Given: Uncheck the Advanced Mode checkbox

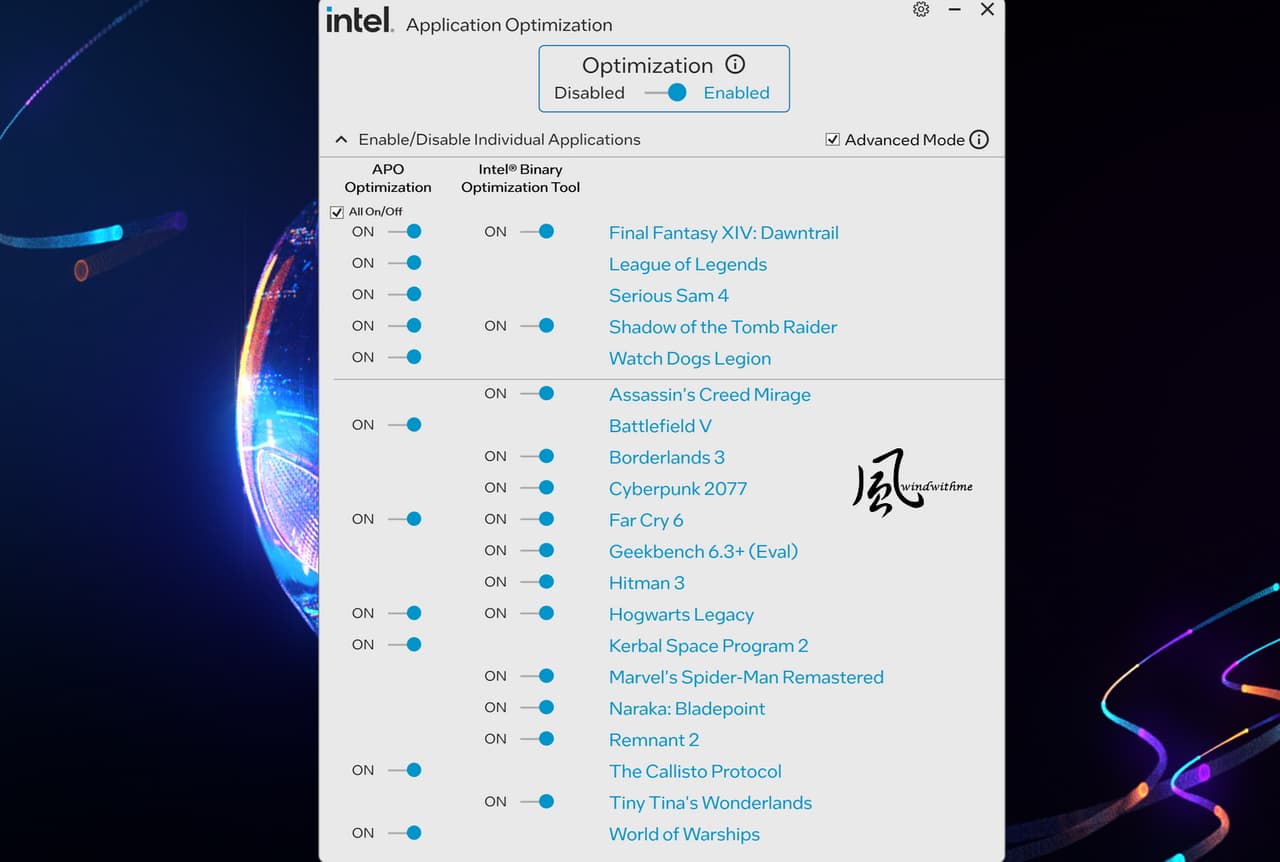Looking at the screenshot, I should pyautogui.click(x=832, y=140).
